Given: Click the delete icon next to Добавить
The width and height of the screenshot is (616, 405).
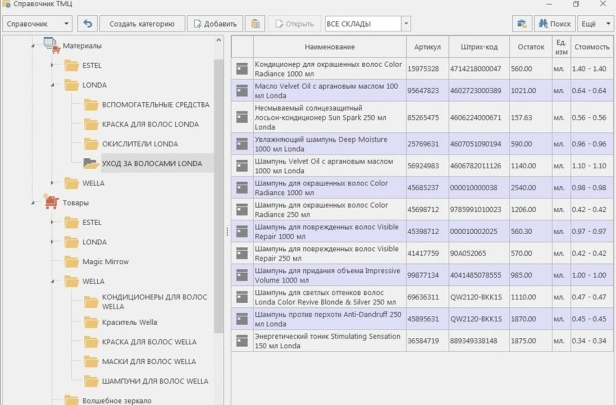Looking at the screenshot, I should click(x=256, y=23).
